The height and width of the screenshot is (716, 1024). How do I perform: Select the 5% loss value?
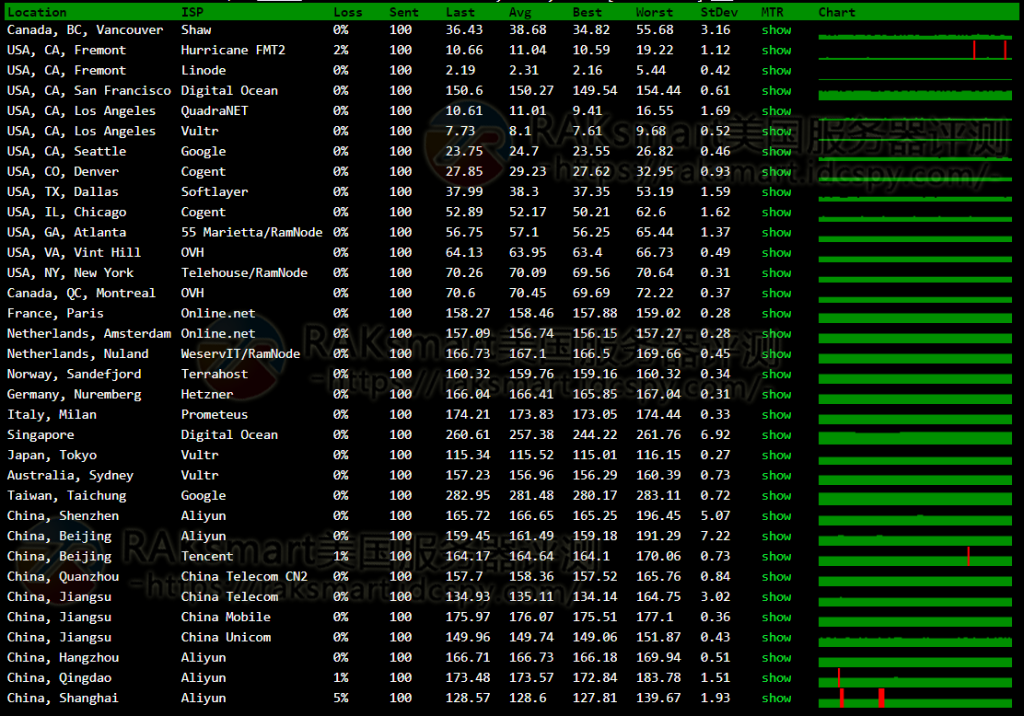point(341,698)
